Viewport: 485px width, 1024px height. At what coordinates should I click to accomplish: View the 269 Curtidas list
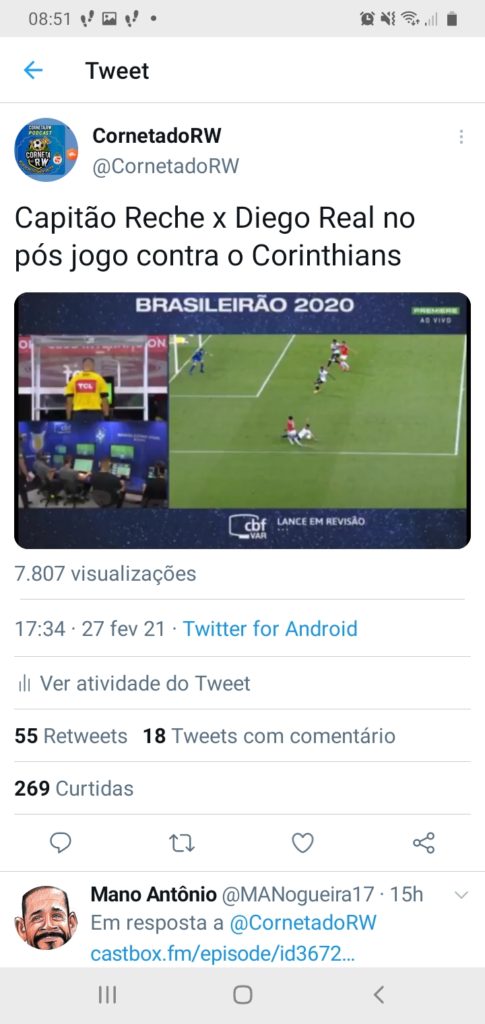coord(74,788)
